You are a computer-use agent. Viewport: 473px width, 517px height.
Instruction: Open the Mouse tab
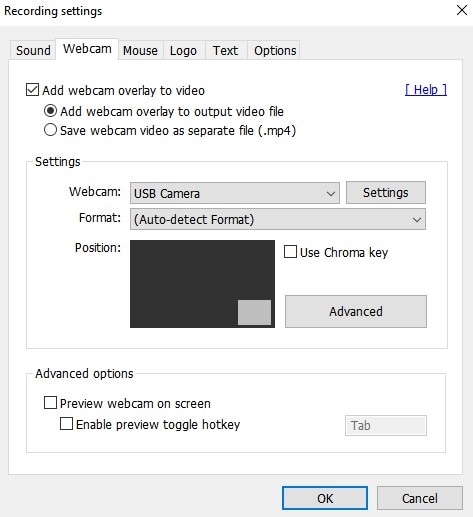(x=140, y=51)
